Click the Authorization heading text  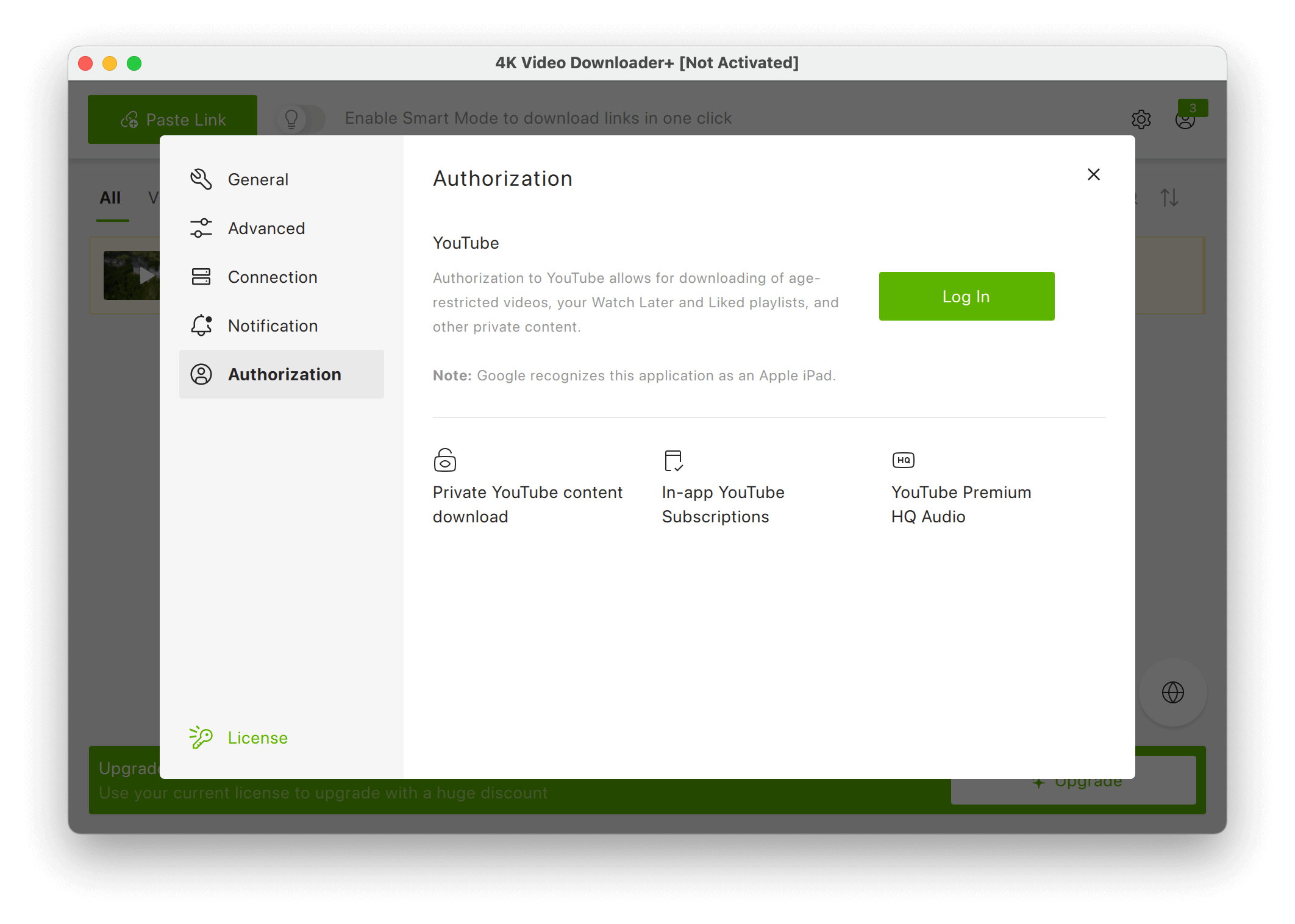(x=503, y=179)
